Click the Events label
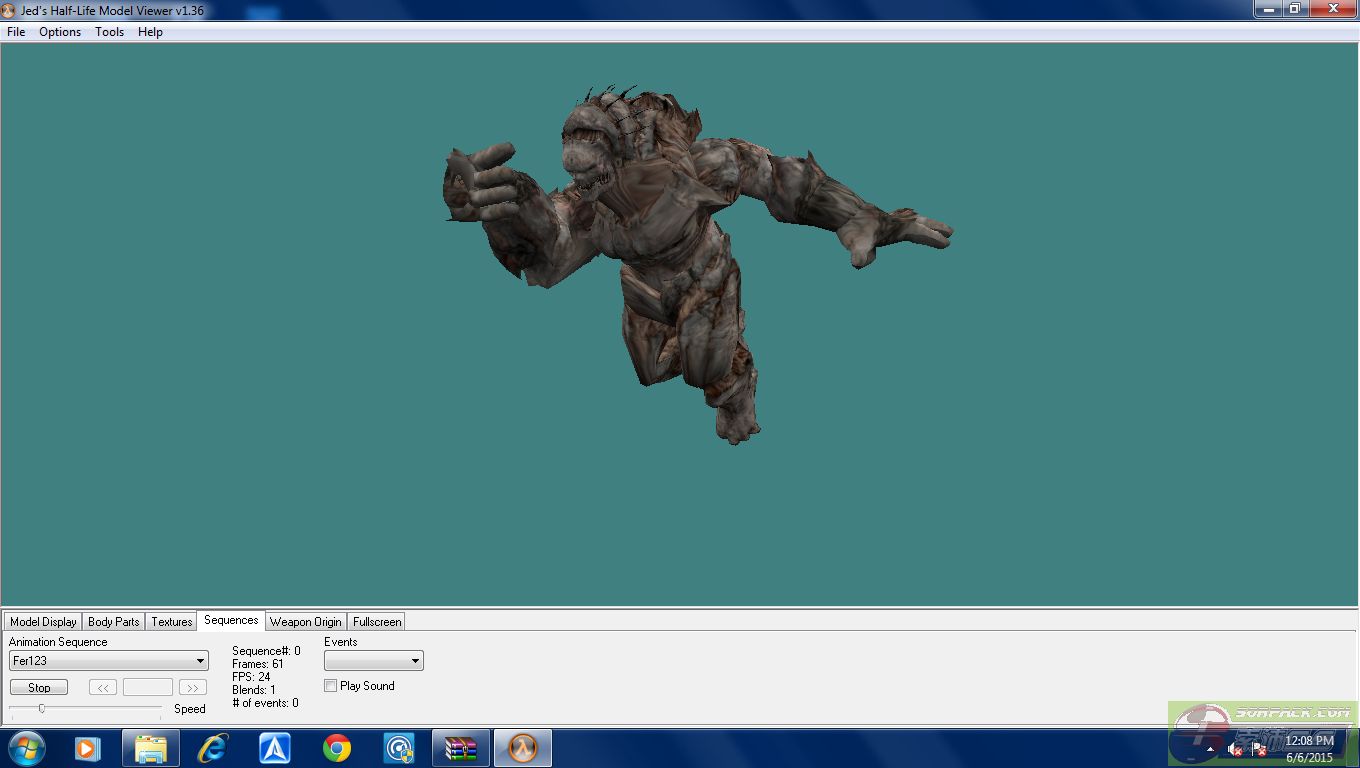Screen dimensions: 1360x768 (341, 642)
